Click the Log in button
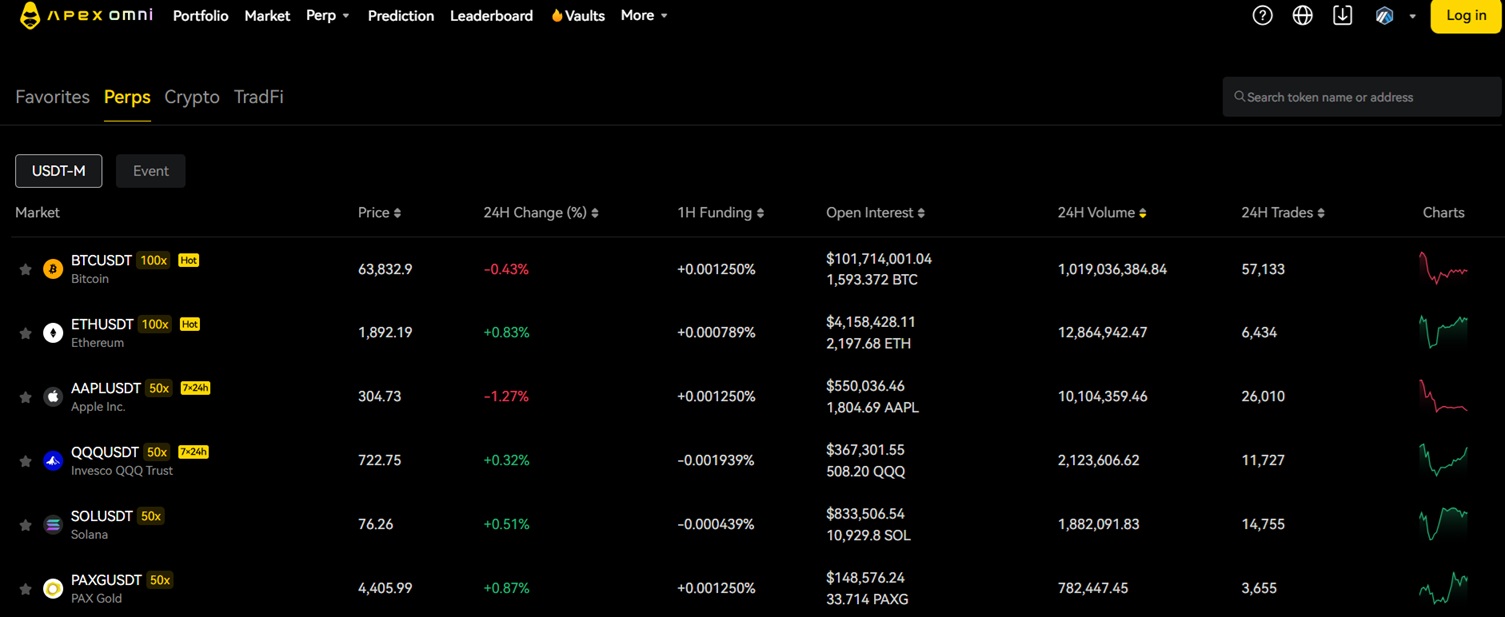Image resolution: width=1505 pixels, height=617 pixels. point(1466,16)
